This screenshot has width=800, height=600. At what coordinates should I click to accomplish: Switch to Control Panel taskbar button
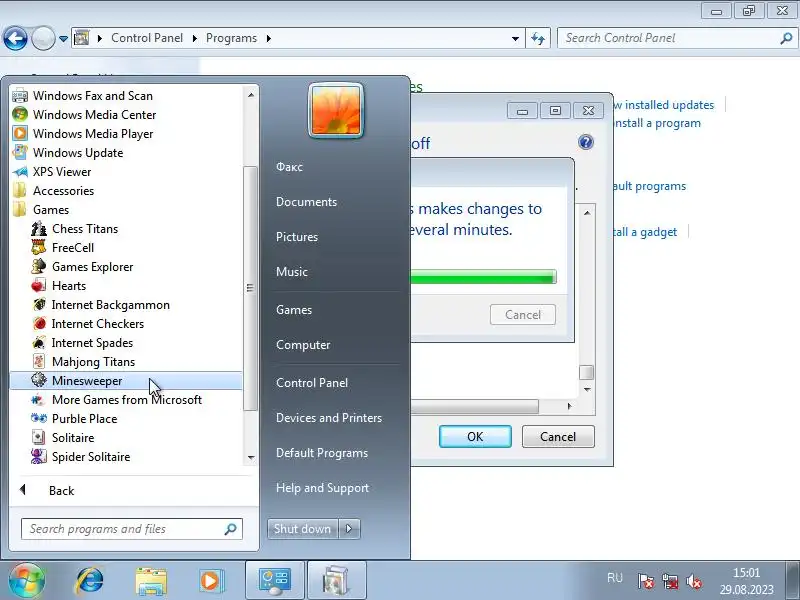pos(274,581)
